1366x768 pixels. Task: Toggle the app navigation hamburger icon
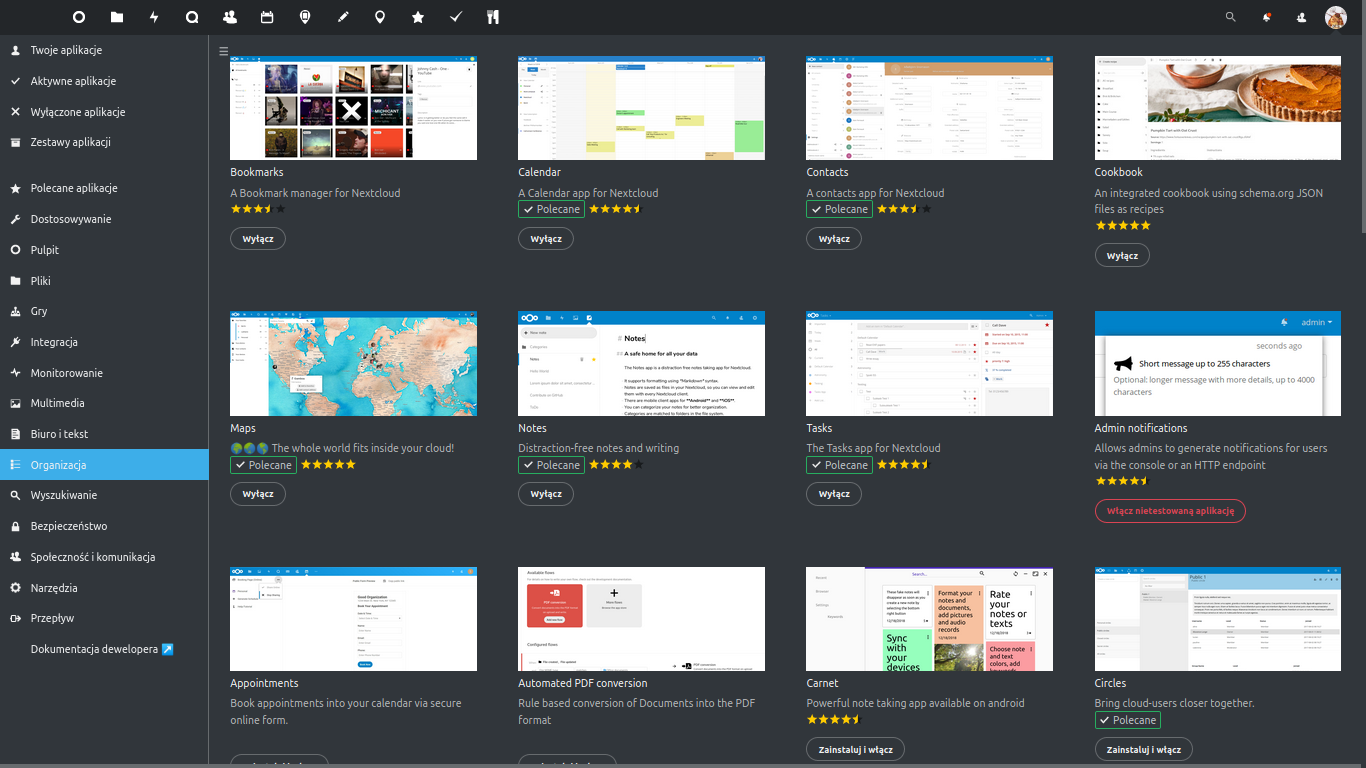(224, 50)
